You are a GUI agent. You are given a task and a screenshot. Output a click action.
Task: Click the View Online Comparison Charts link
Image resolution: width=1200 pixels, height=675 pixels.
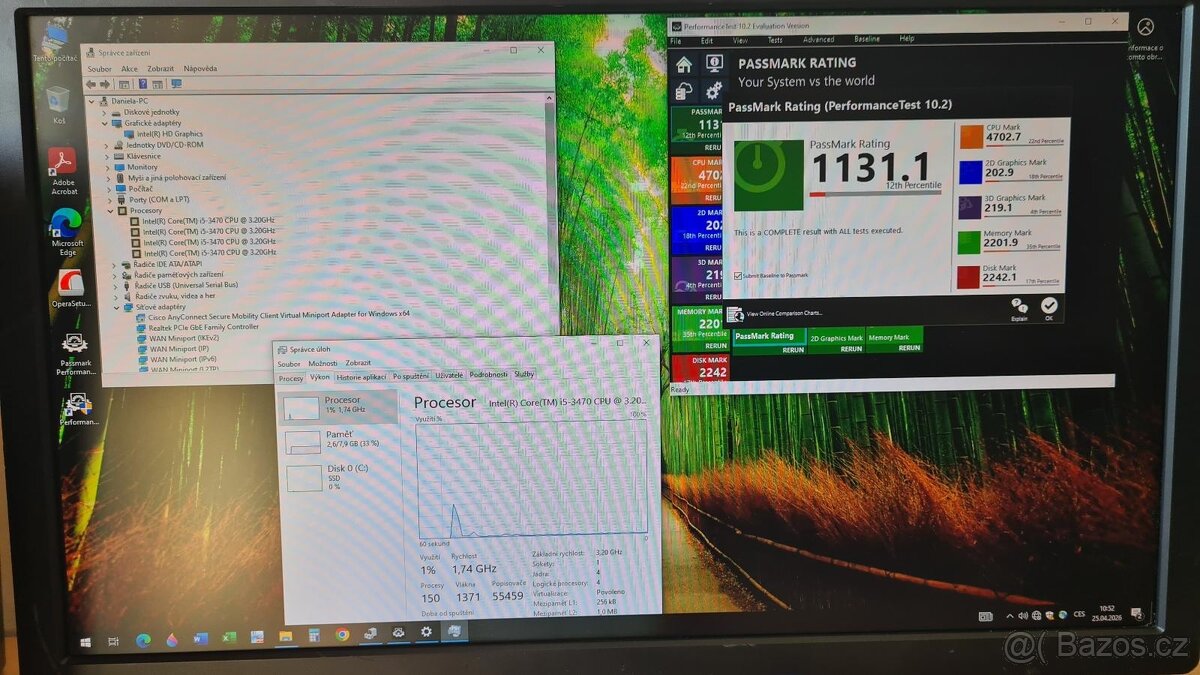[x=784, y=313]
